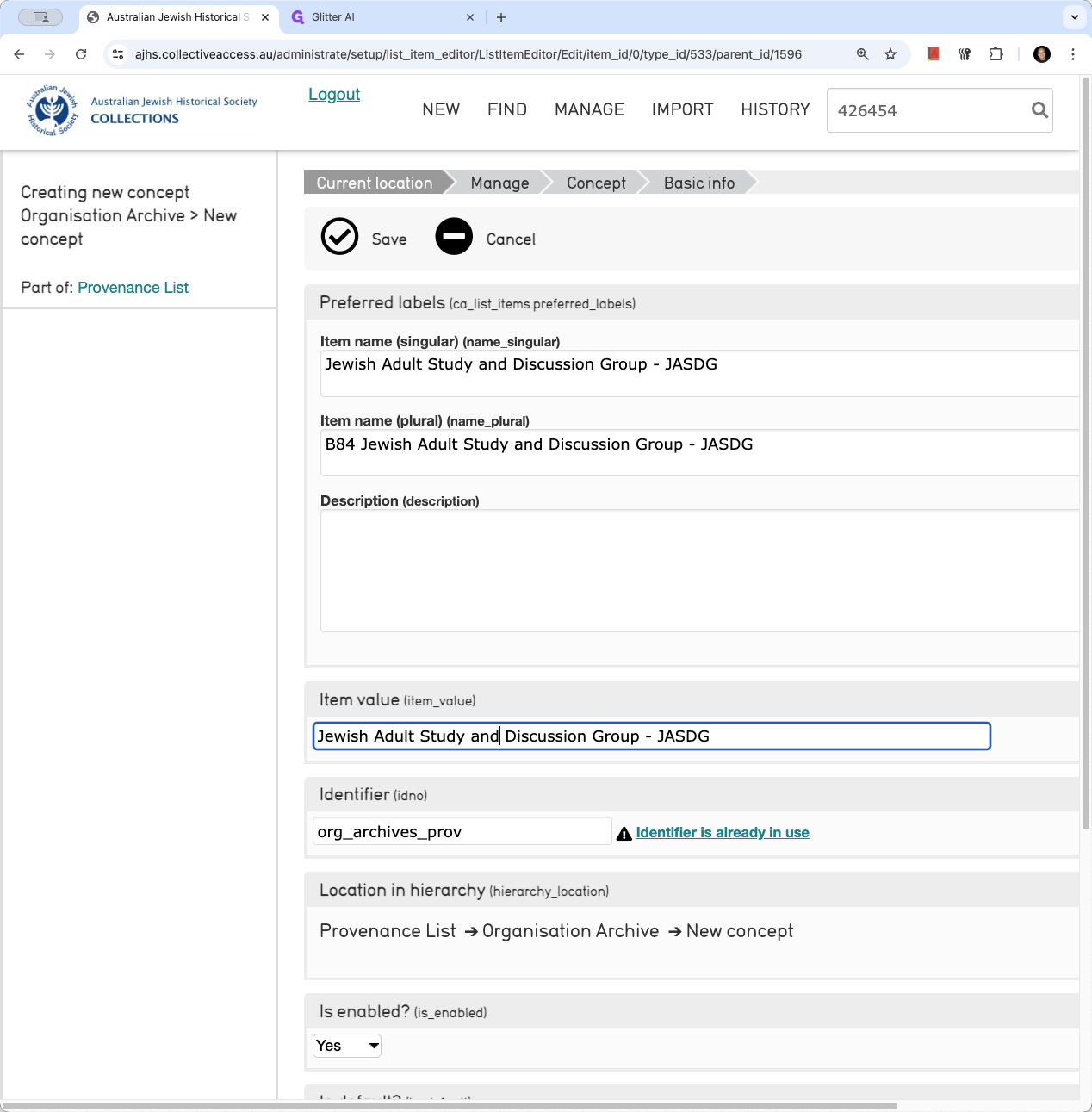Open the IMPORT menu
Image resolution: width=1092 pixels, height=1112 pixels.
tap(682, 109)
